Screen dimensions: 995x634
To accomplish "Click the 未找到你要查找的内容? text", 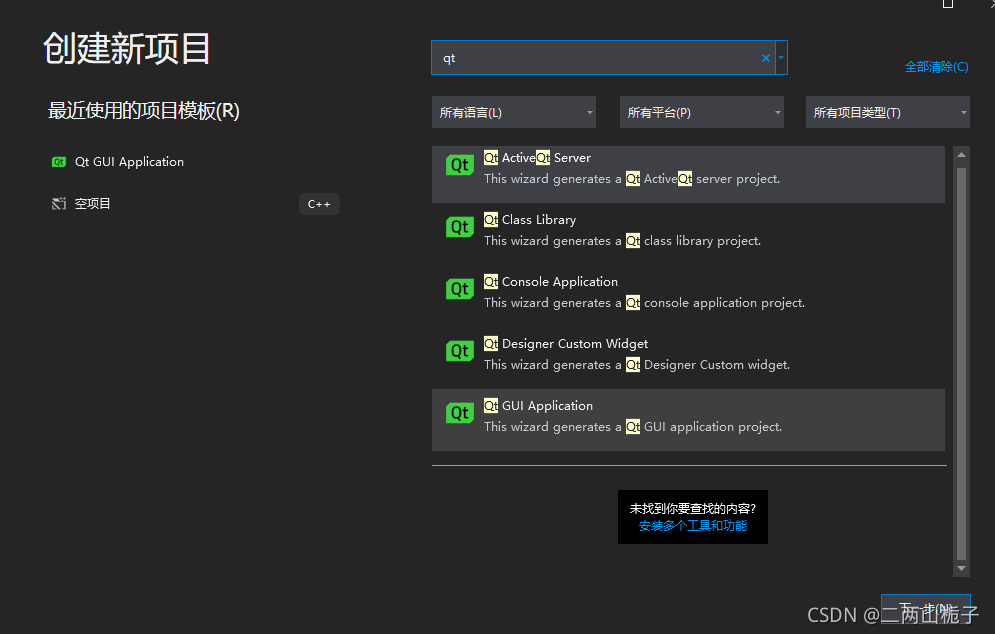I will 692,508.
